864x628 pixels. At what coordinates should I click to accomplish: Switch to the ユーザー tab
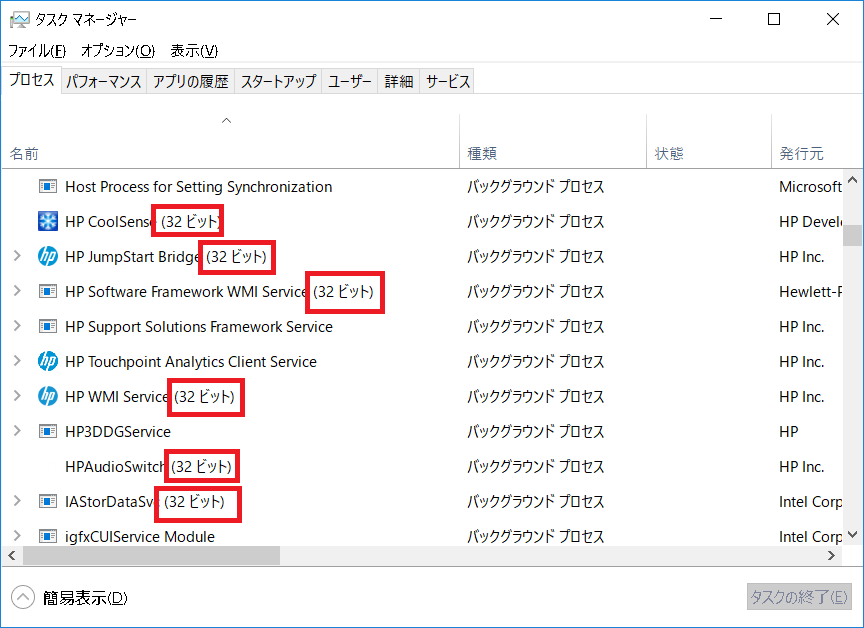pos(350,82)
